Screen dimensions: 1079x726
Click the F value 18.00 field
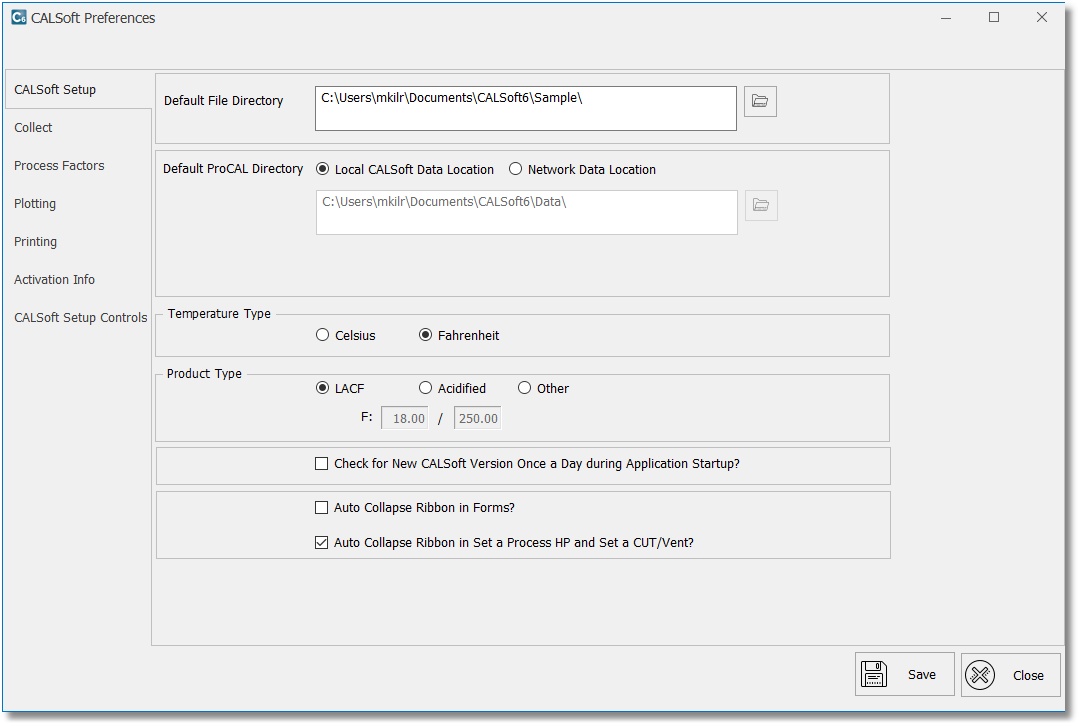(x=405, y=418)
